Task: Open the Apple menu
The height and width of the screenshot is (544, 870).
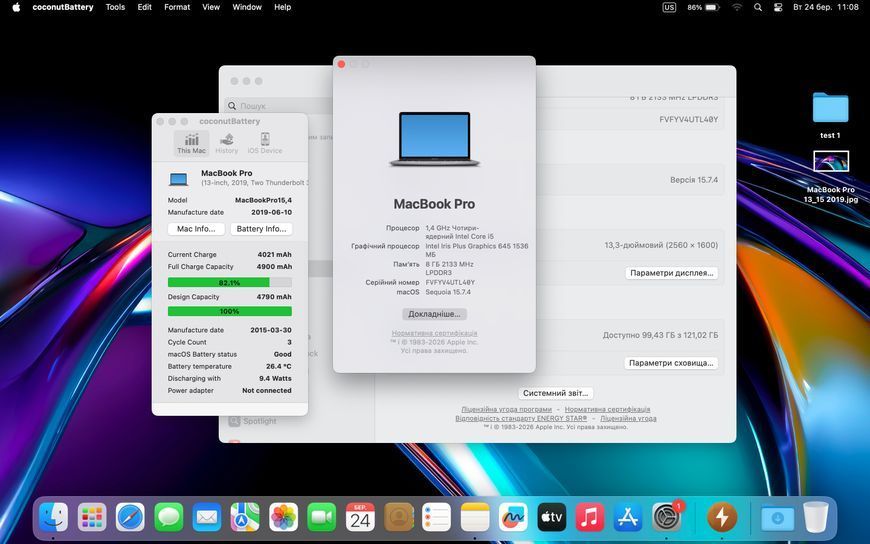Action: pos(16,7)
